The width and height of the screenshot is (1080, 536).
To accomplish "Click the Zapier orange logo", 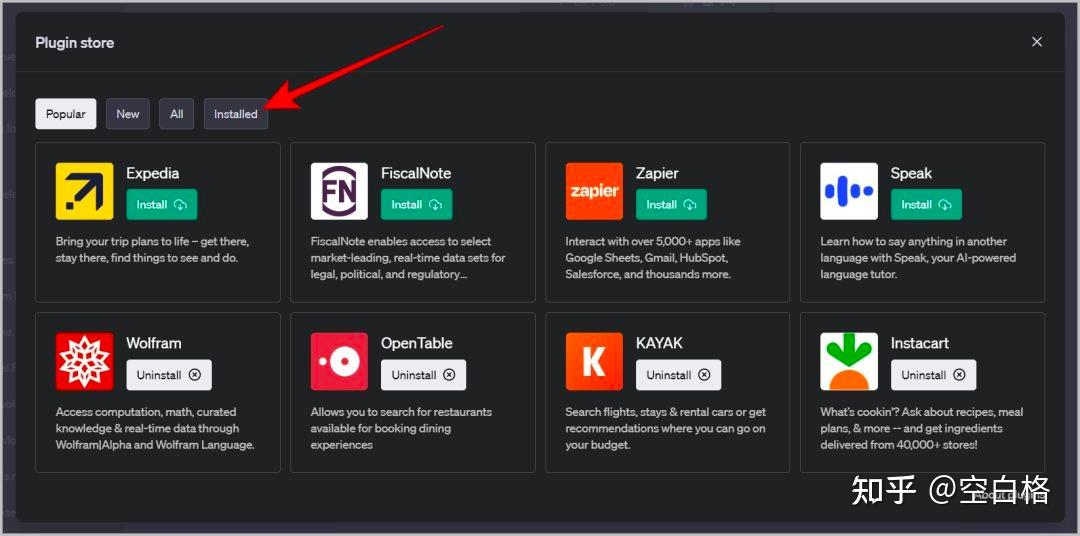I will pos(594,191).
